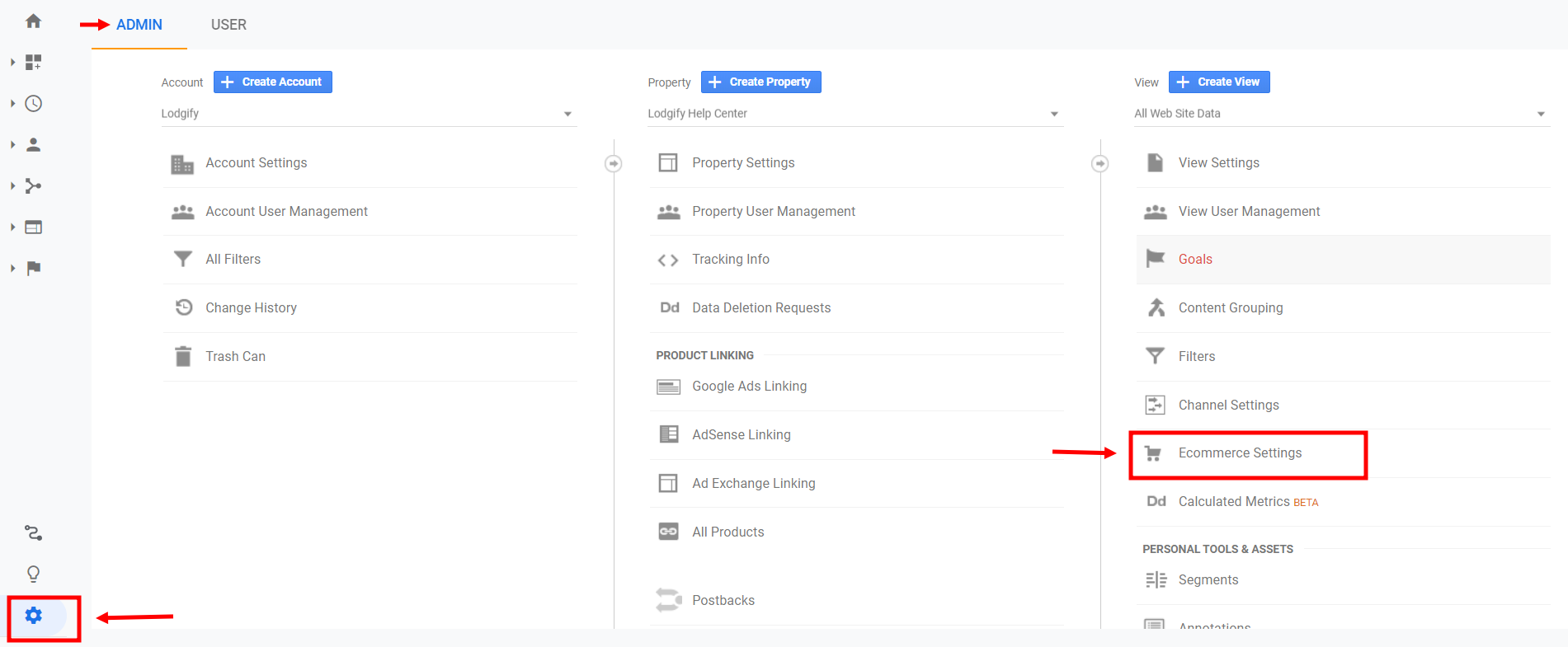Click the Account Settings label
Screen dimensions: 1568x647
(x=256, y=163)
